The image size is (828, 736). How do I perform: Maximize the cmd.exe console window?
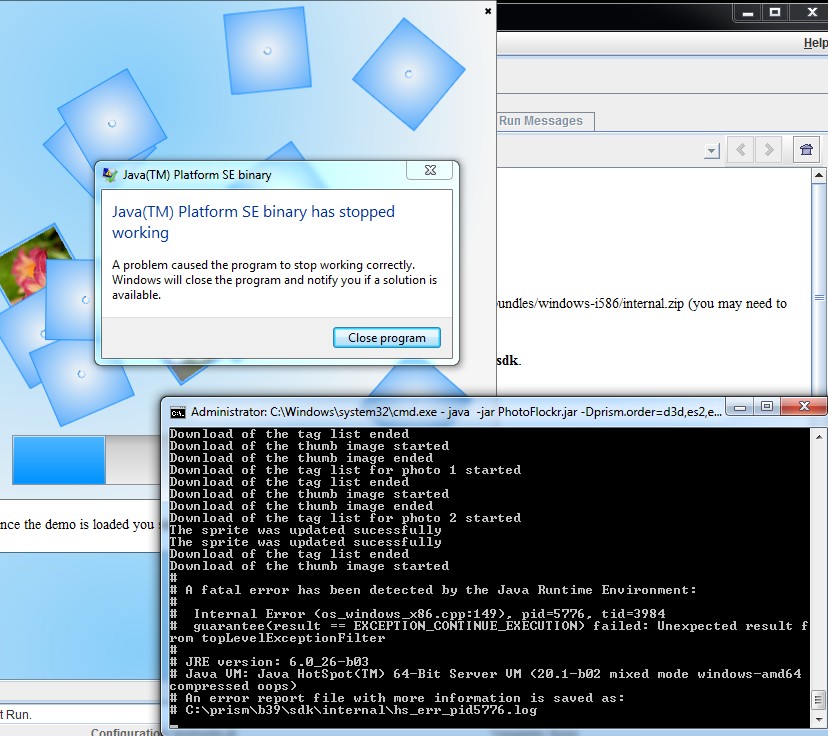click(x=767, y=407)
